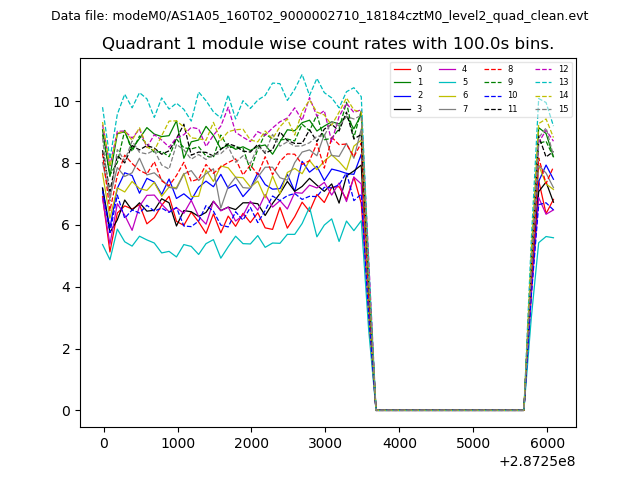Click the x-axis offset label +2.8725e8
Screen dimensions: 640x480
click(x=537, y=461)
